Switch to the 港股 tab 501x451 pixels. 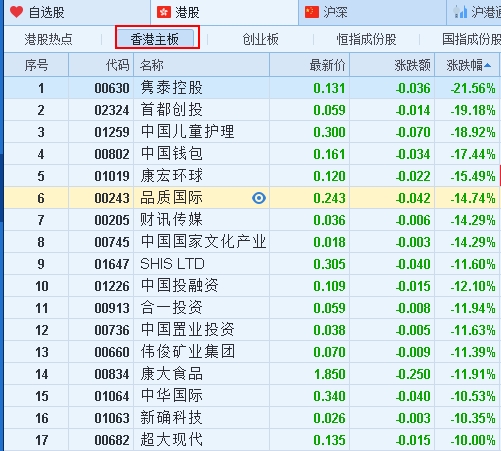(224, 12)
